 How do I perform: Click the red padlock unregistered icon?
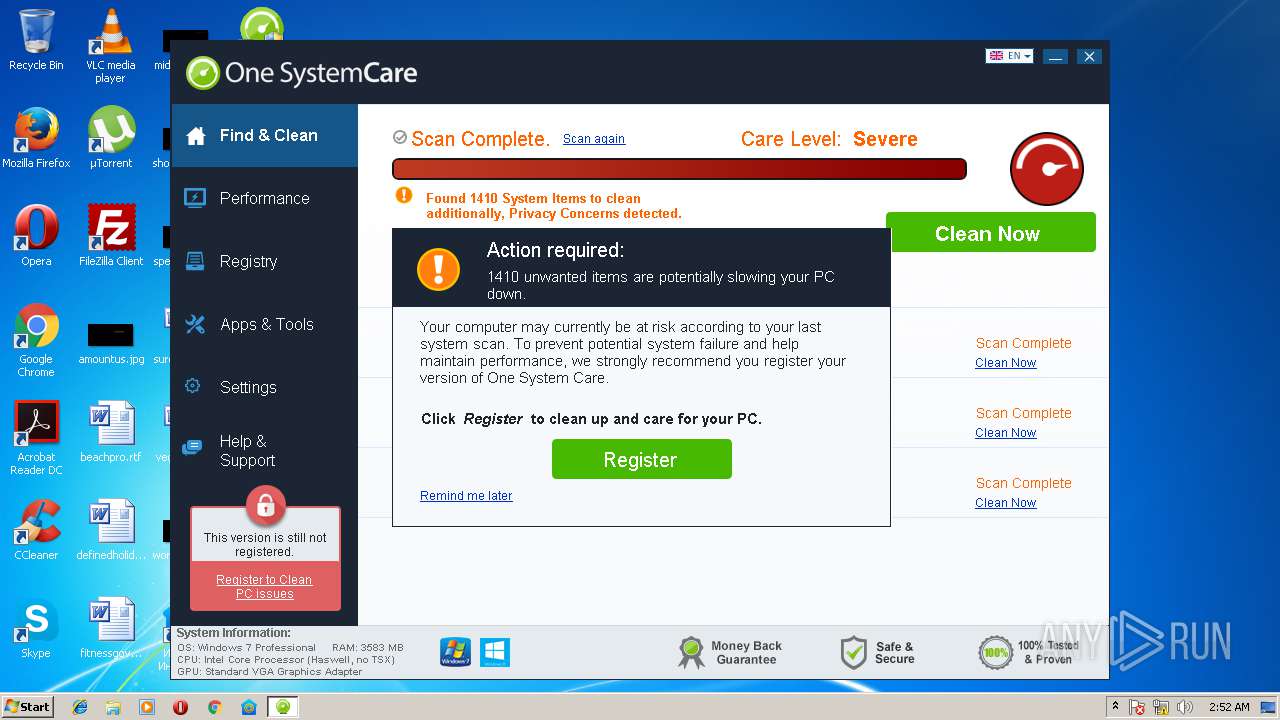point(265,506)
